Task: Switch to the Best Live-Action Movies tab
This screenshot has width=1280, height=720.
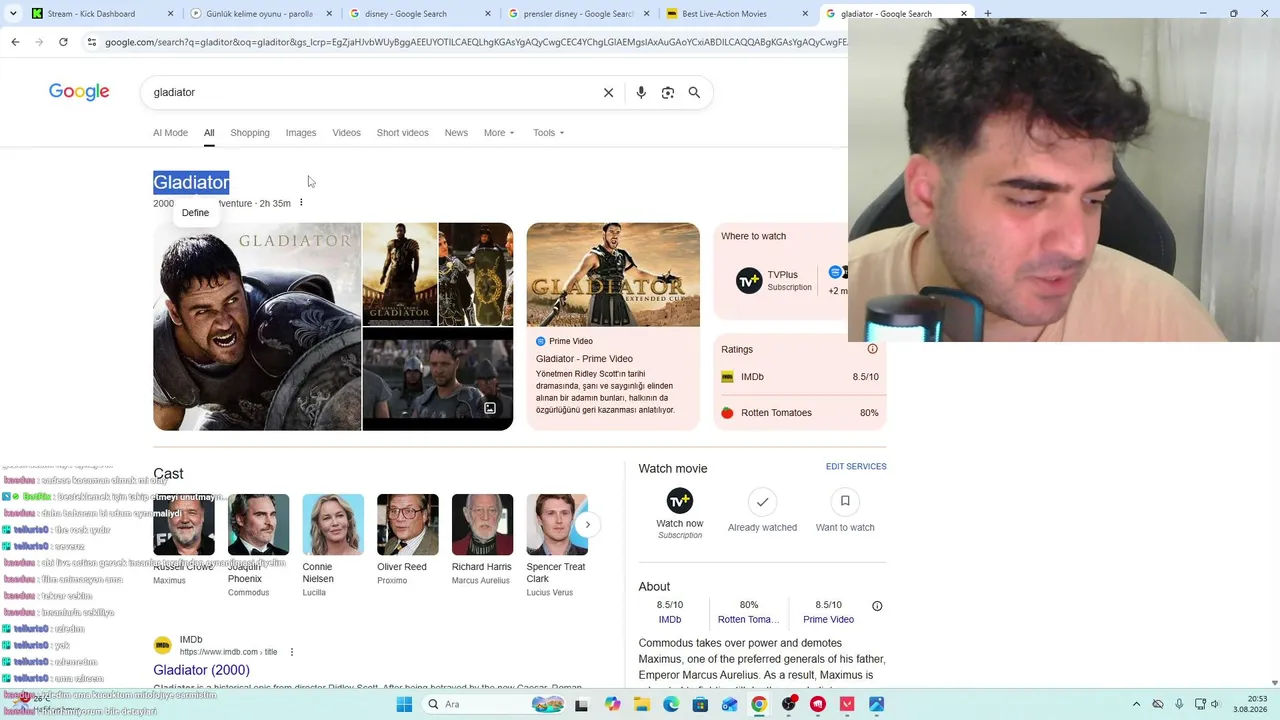Action: [x=737, y=14]
